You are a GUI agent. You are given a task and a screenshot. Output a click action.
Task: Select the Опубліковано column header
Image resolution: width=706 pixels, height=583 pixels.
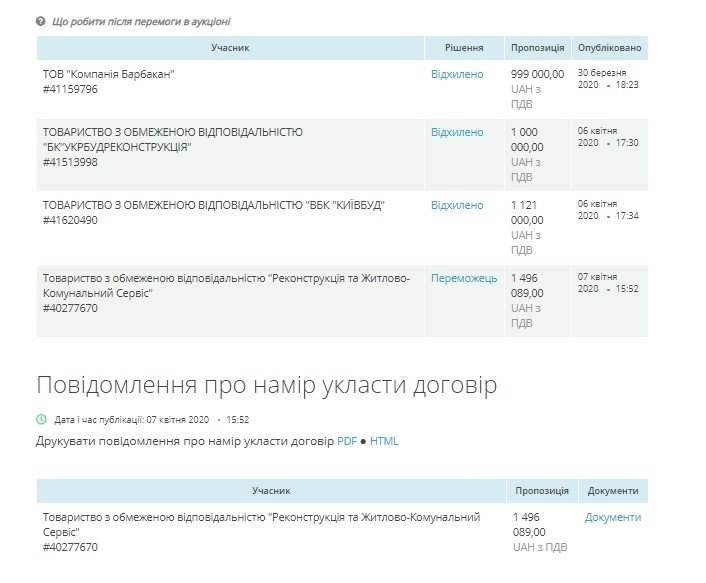[x=609, y=48]
